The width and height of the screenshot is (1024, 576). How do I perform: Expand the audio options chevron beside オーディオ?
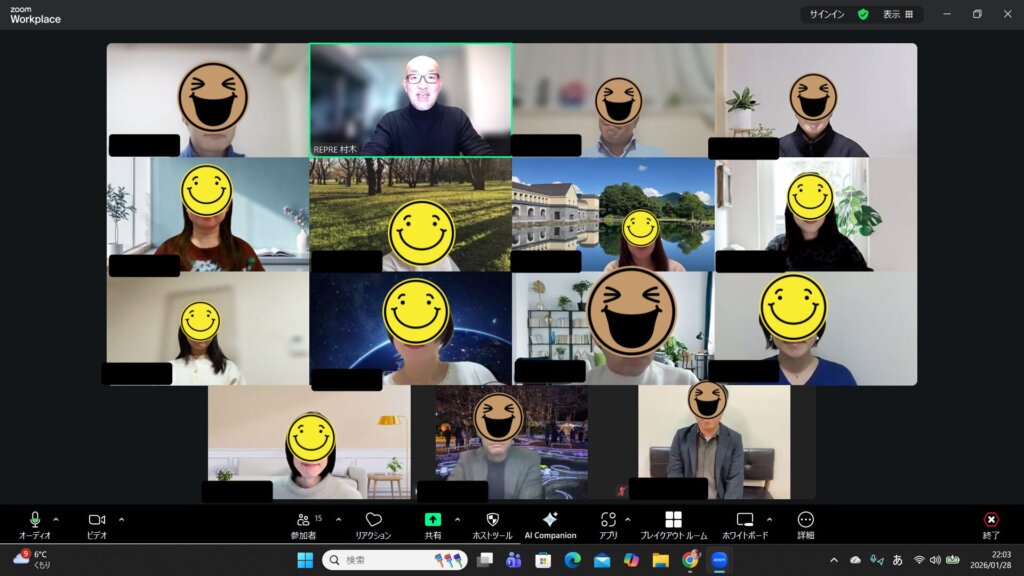pos(56,519)
